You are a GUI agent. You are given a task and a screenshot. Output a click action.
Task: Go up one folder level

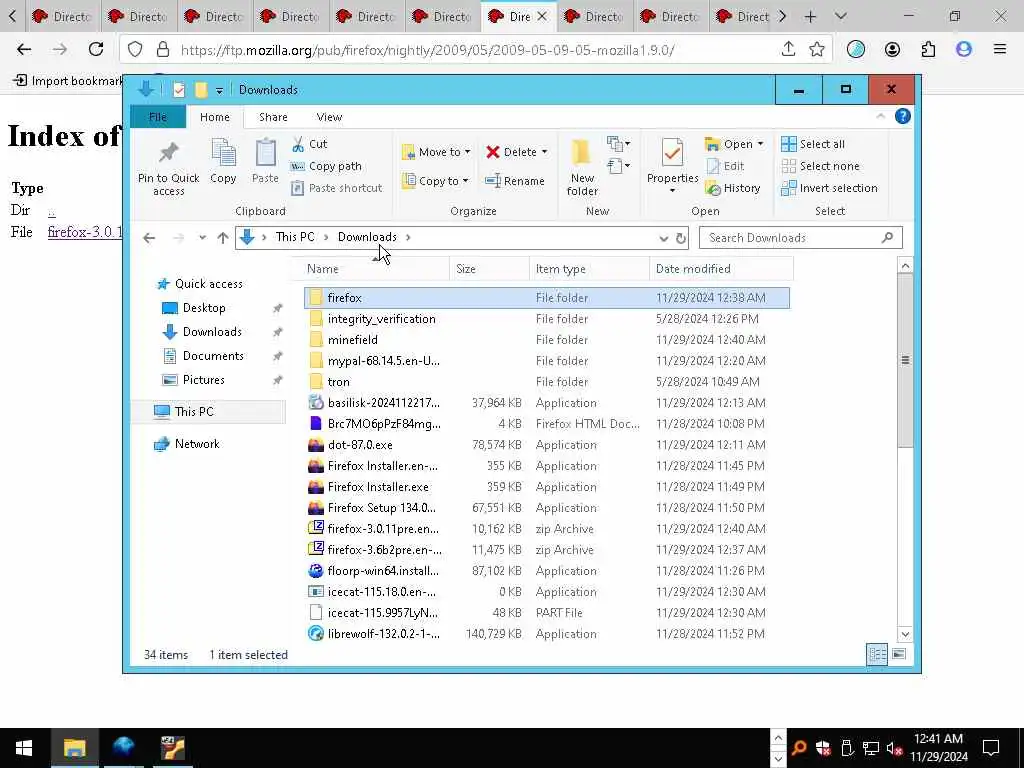point(223,238)
